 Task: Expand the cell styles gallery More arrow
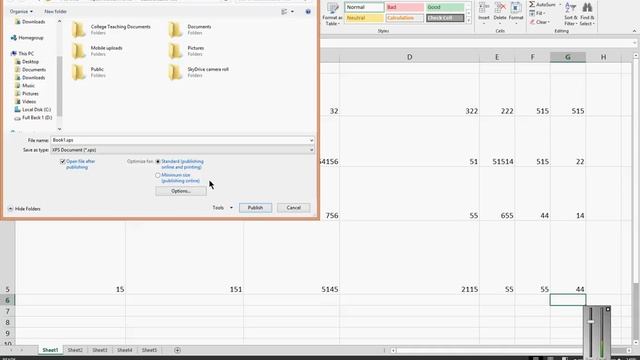(x=468, y=20)
